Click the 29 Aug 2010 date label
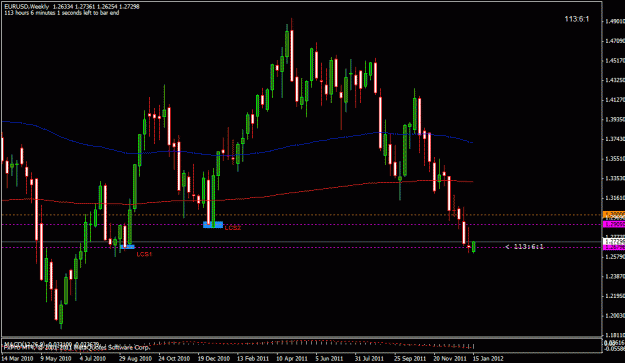This screenshot has height=363, width=625. pos(136,358)
